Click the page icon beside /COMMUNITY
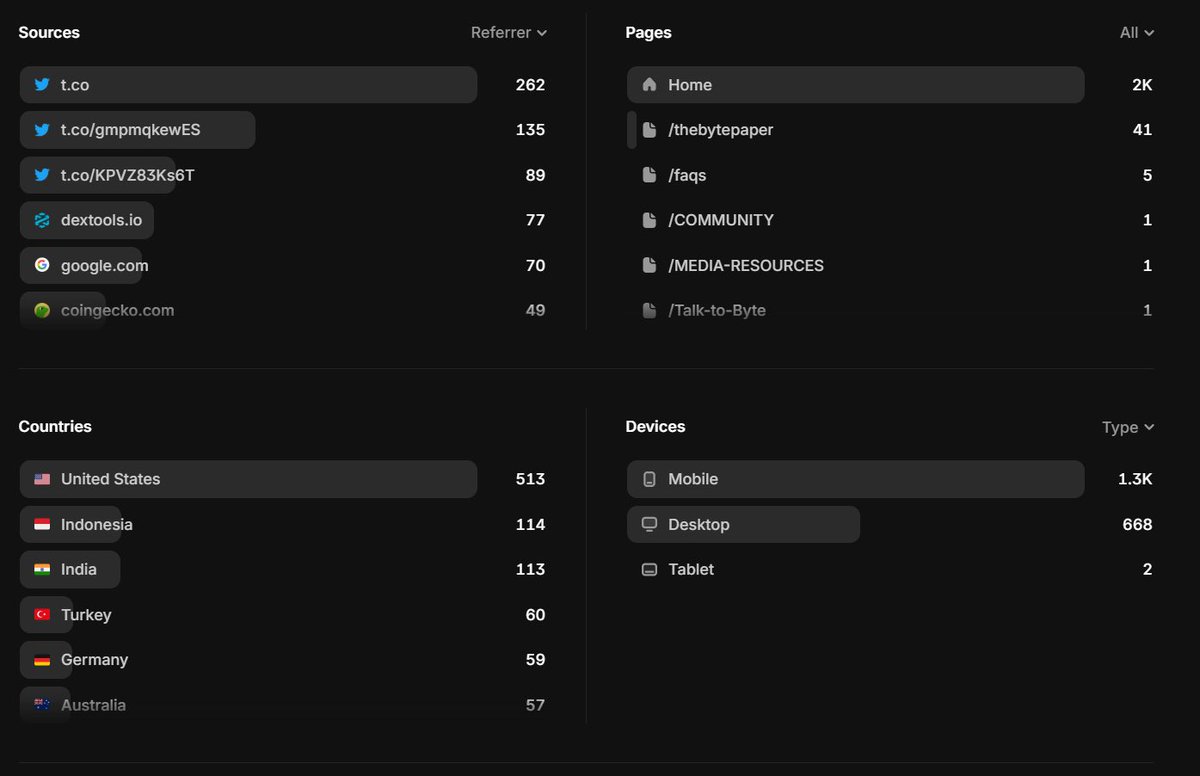 (x=649, y=220)
